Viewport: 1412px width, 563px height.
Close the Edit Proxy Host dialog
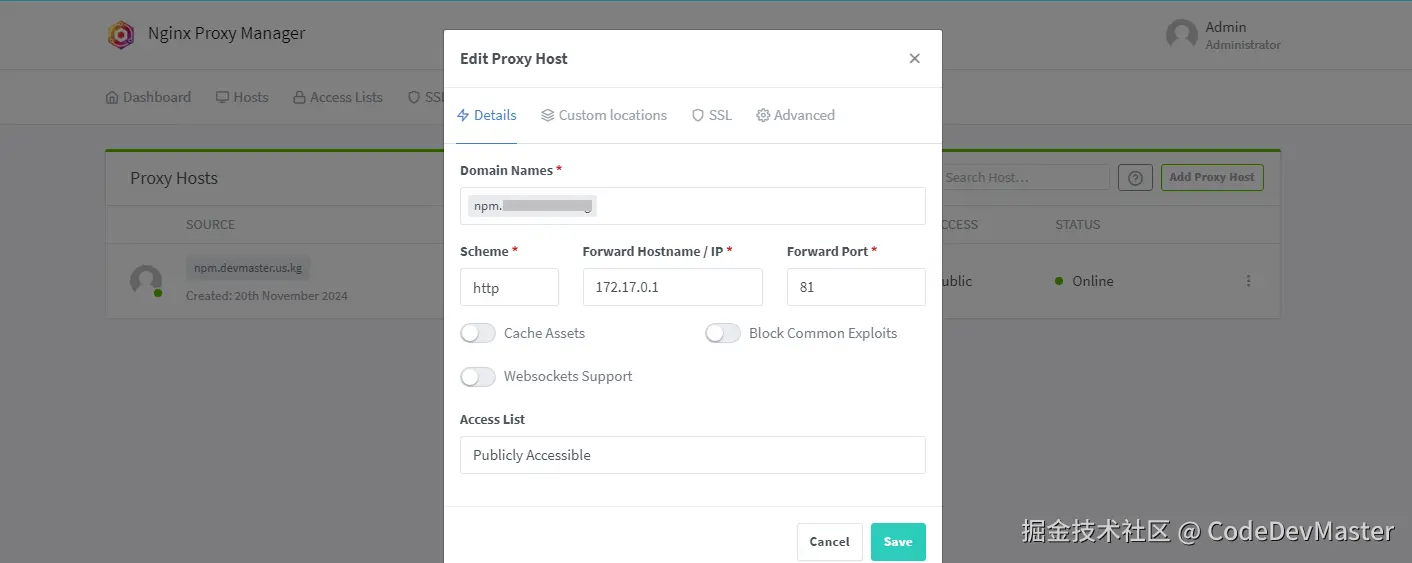(x=914, y=59)
